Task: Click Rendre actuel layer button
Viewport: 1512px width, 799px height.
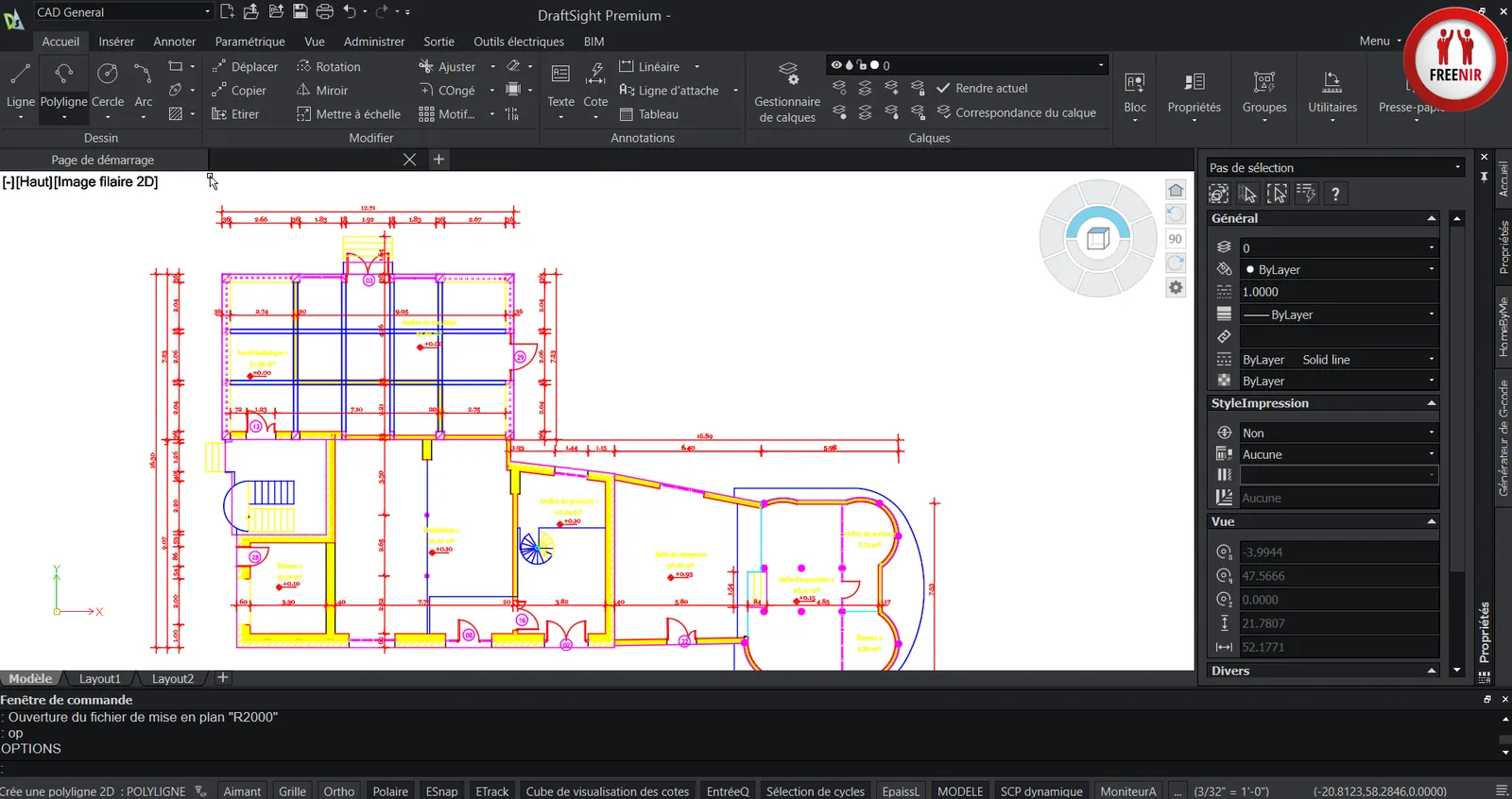Action: pyautogui.click(x=982, y=88)
